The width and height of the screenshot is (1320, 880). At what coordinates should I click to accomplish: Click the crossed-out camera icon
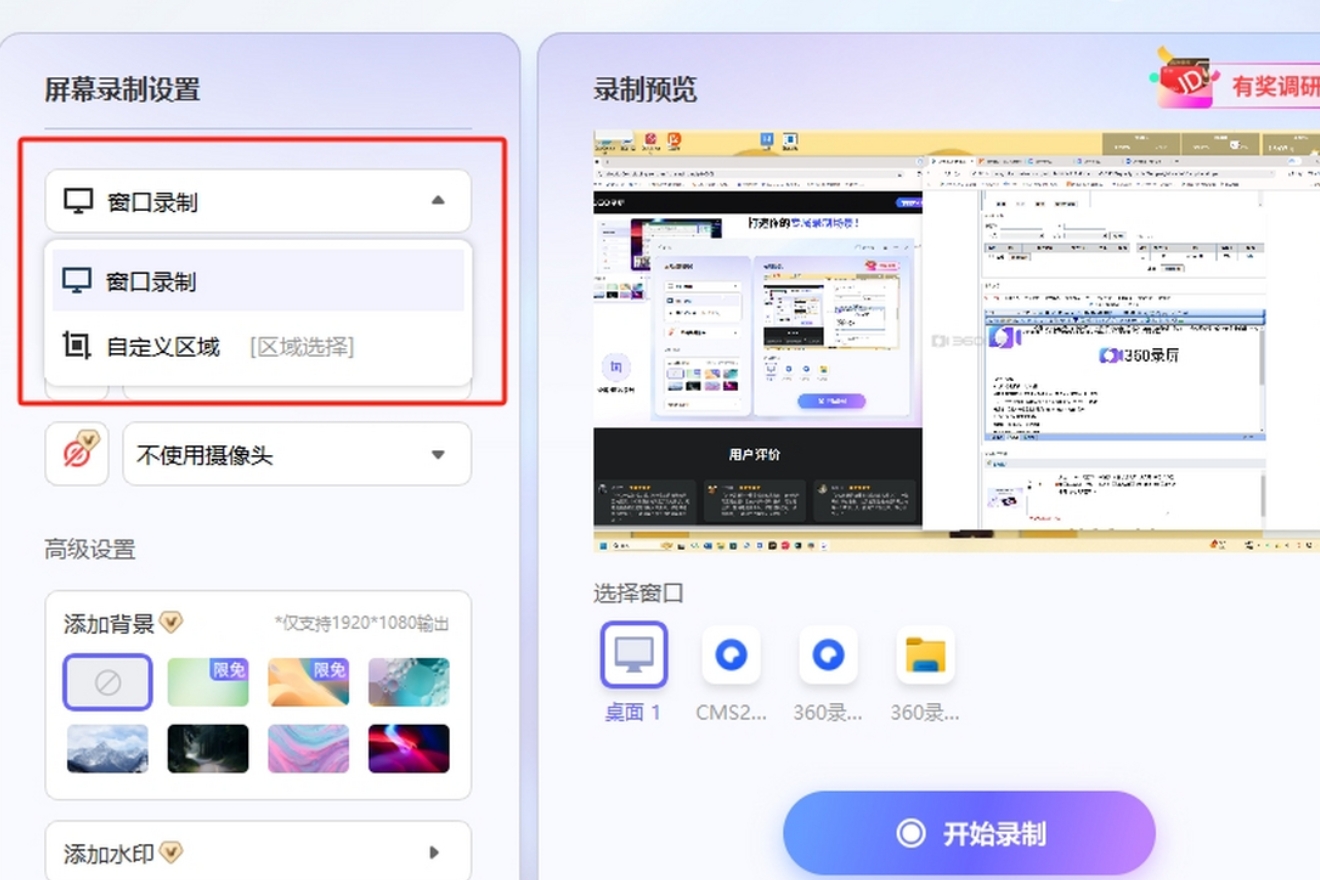[77, 454]
